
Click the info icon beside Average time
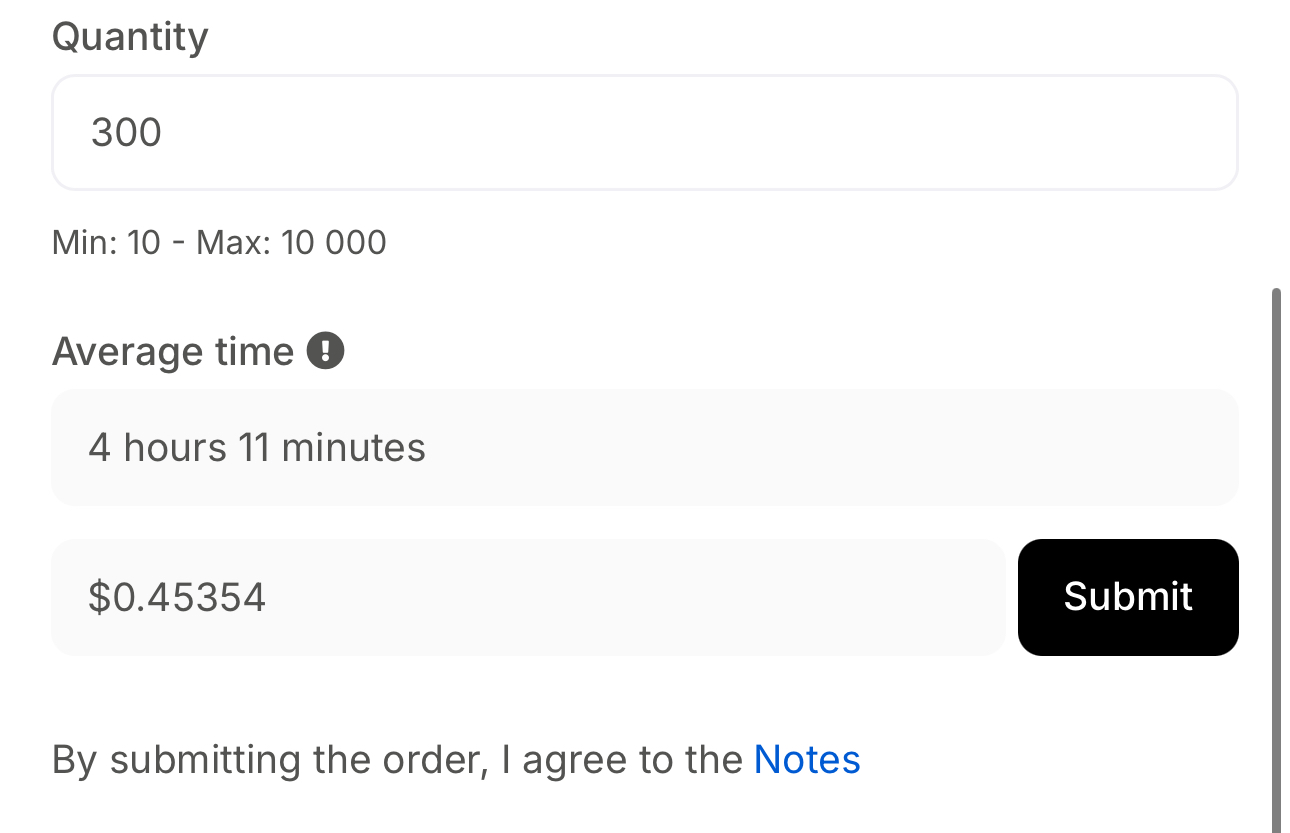(326, 351)
